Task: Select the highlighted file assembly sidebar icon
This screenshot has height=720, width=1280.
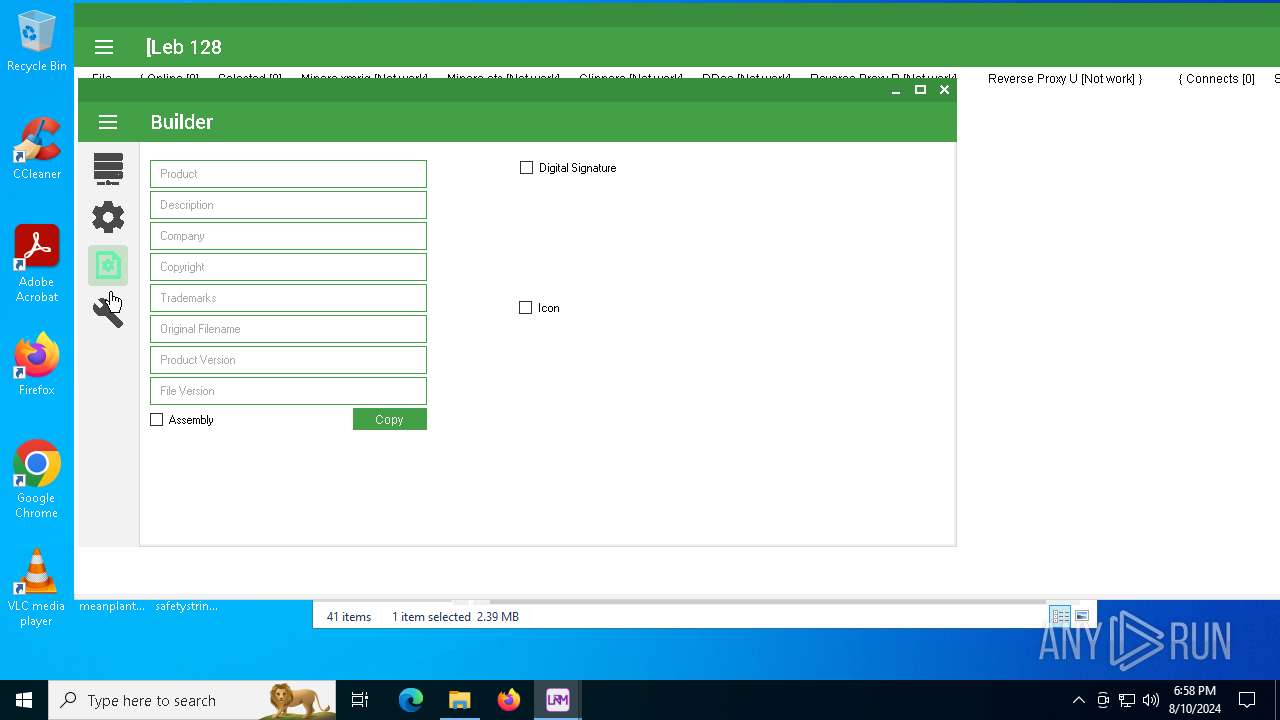Action: pos(108,265)
